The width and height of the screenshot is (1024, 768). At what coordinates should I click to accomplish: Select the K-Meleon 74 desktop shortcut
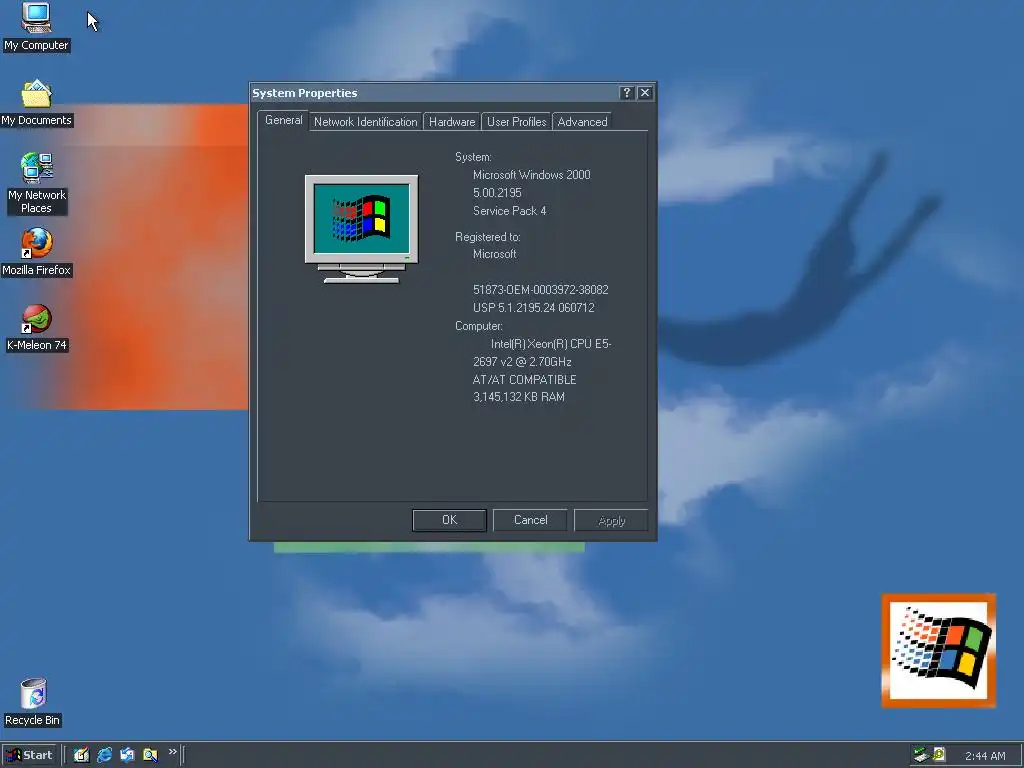(36, 328)
